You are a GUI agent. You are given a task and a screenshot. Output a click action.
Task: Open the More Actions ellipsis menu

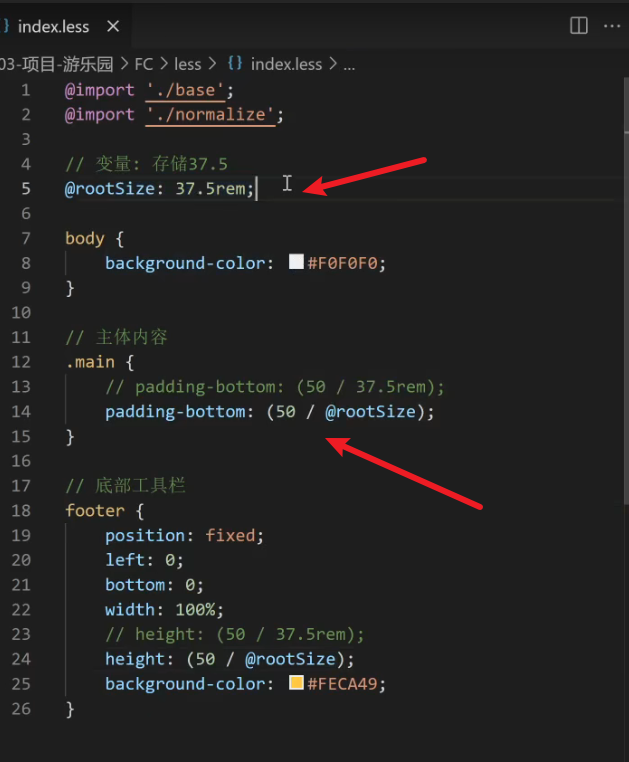coord(611,26)
